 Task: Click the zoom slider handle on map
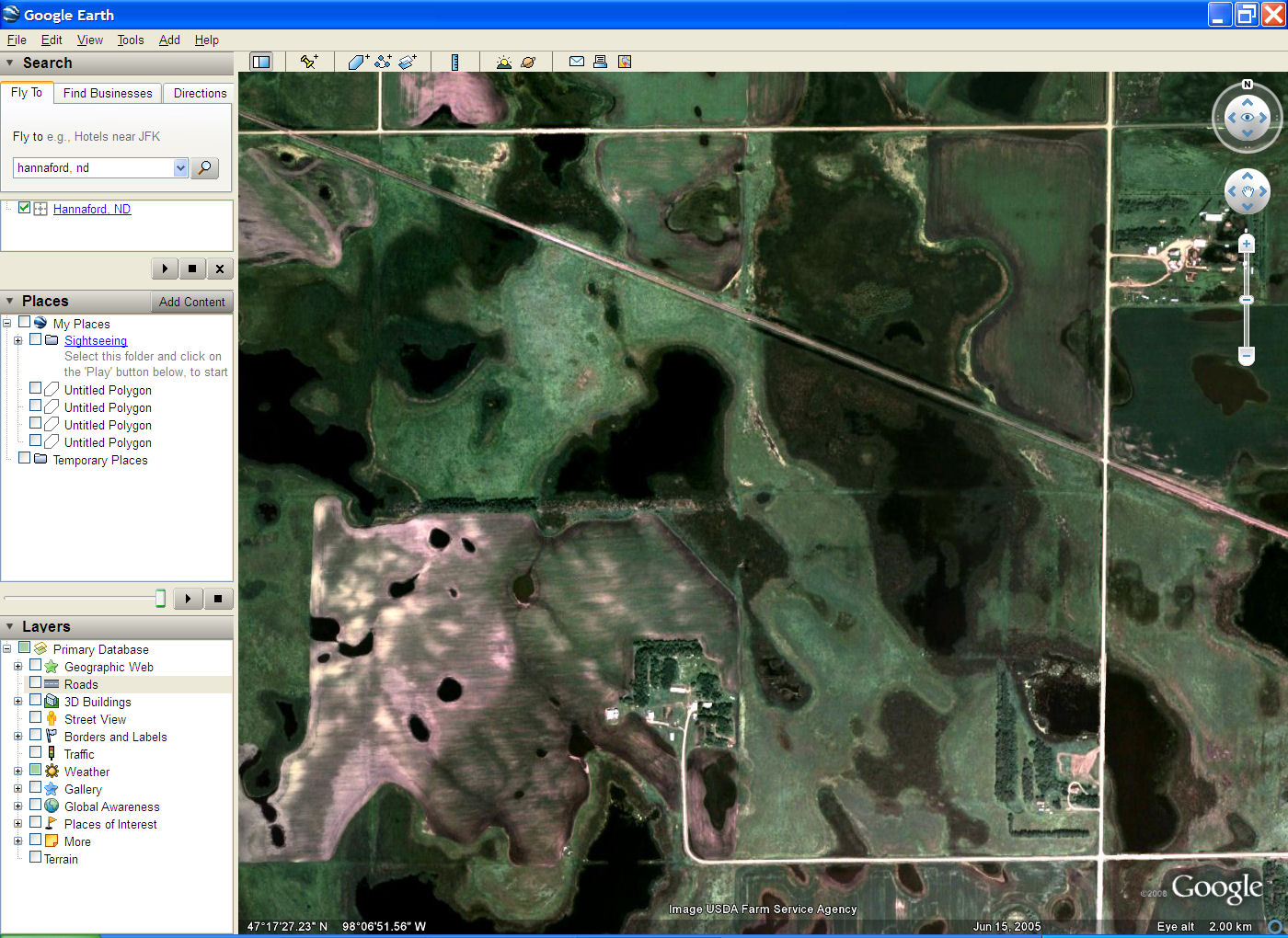(x=1247, y=300)
